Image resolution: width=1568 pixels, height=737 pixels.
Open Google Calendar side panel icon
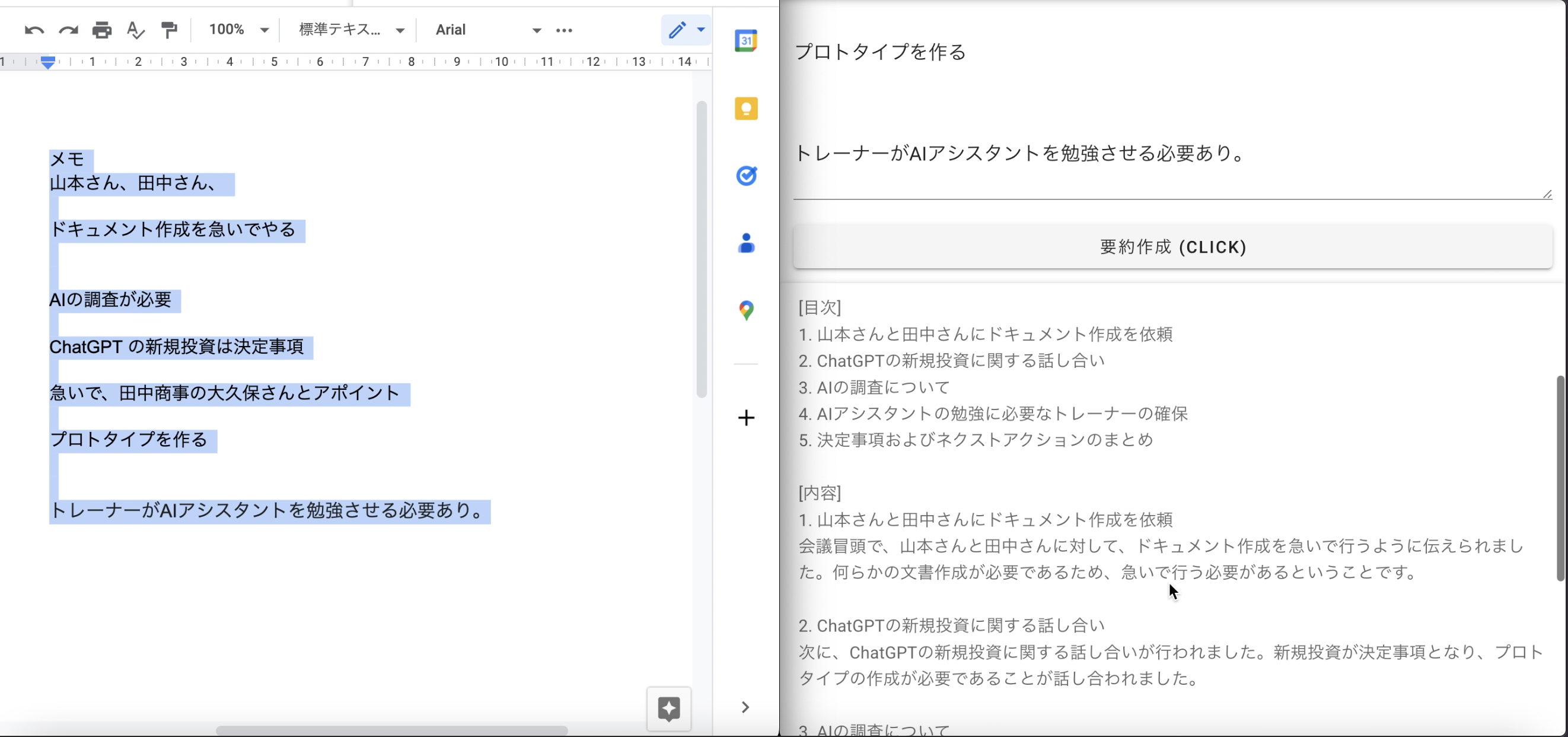coord(745,41)
